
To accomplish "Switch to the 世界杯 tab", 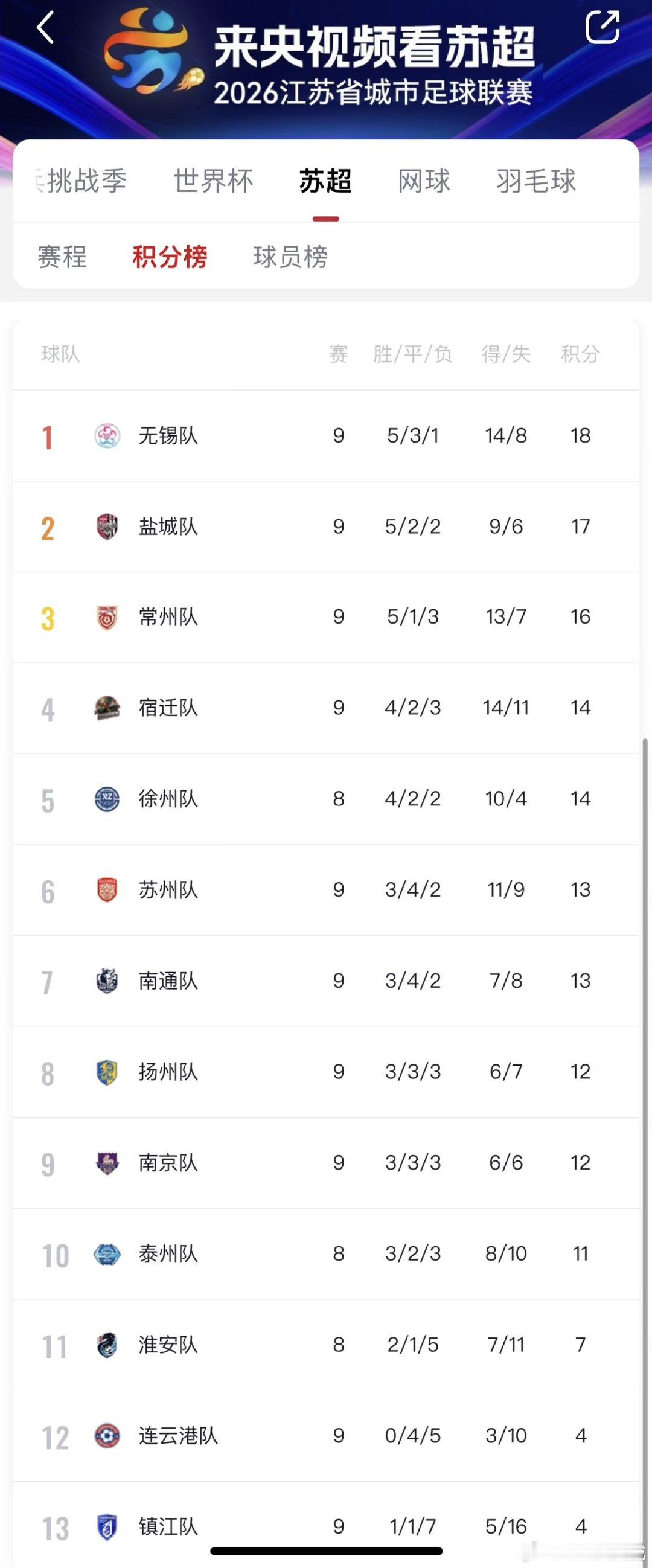I will 214,181.
